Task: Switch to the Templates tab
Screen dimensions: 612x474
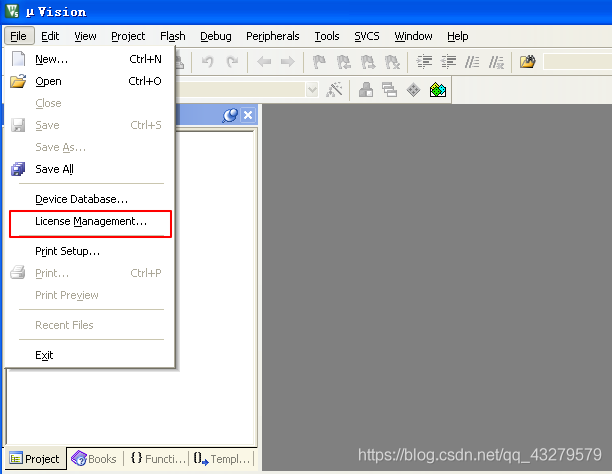Action: click(222, 459)
